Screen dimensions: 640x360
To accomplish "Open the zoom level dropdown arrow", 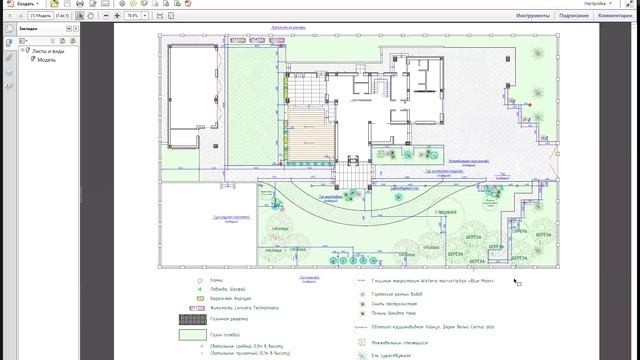I will point(144,16).
